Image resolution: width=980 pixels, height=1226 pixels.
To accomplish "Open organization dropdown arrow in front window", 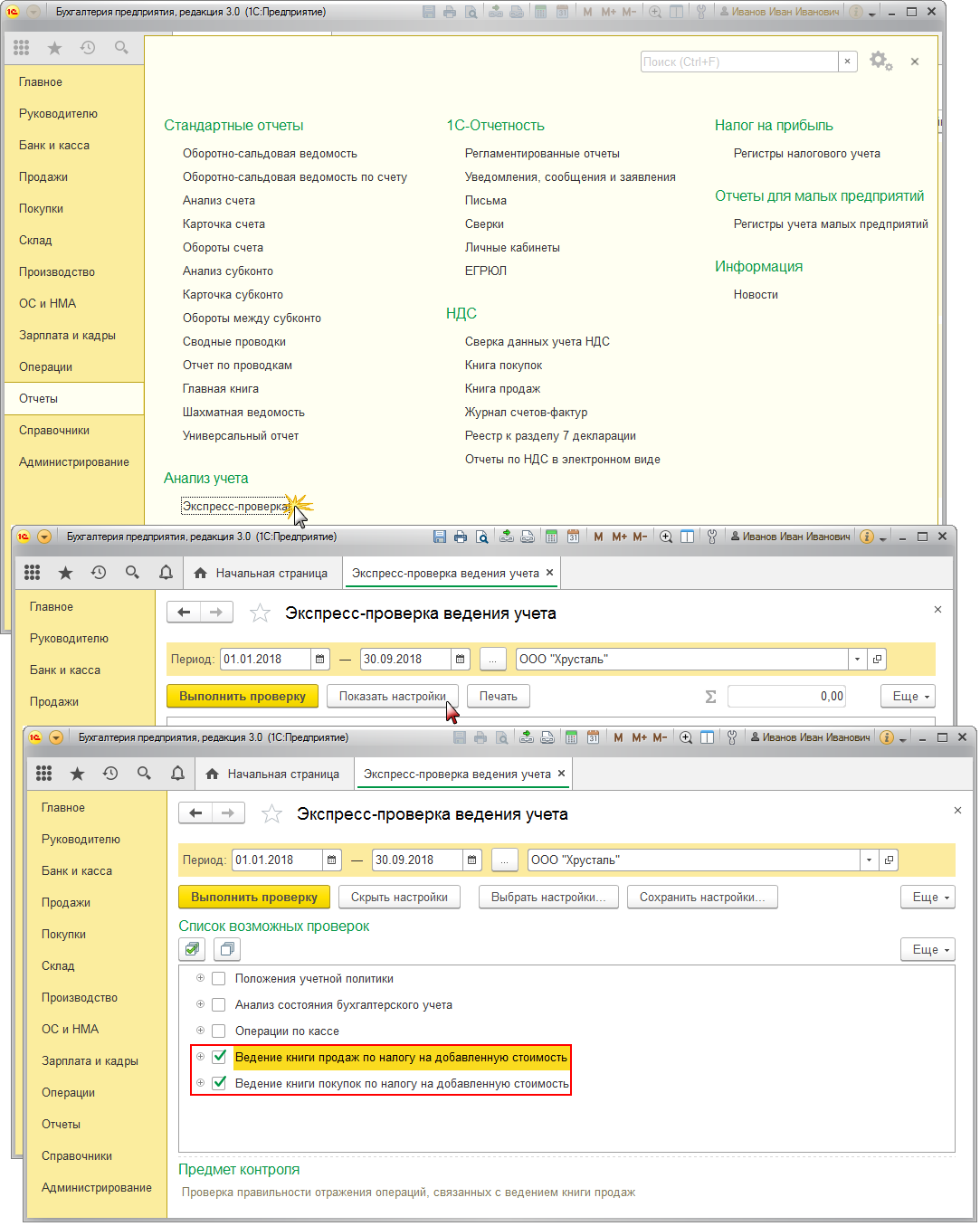I will (x=870, y=860).
